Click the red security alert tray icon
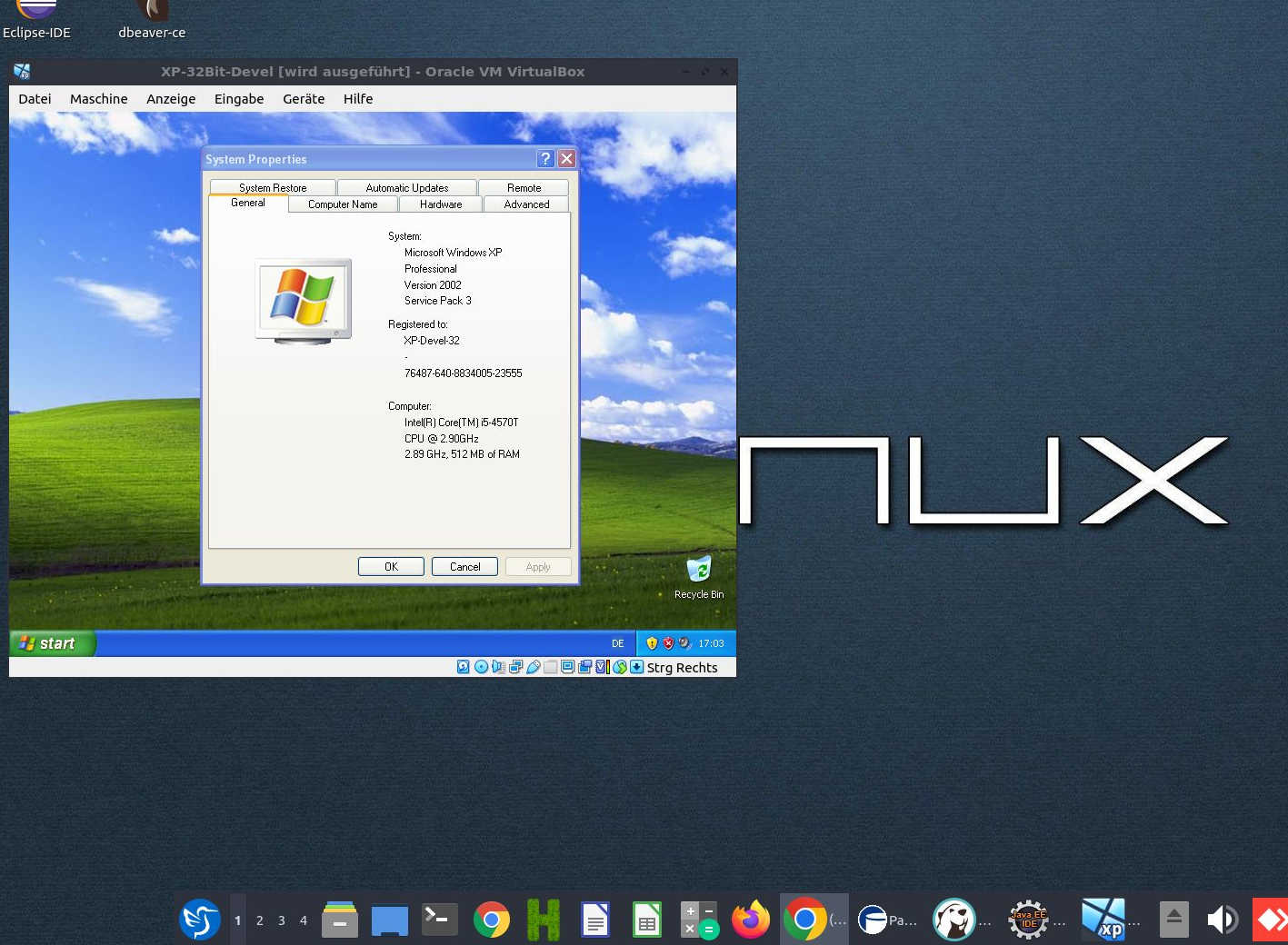The image size is (1288, 945). (668, 643)
